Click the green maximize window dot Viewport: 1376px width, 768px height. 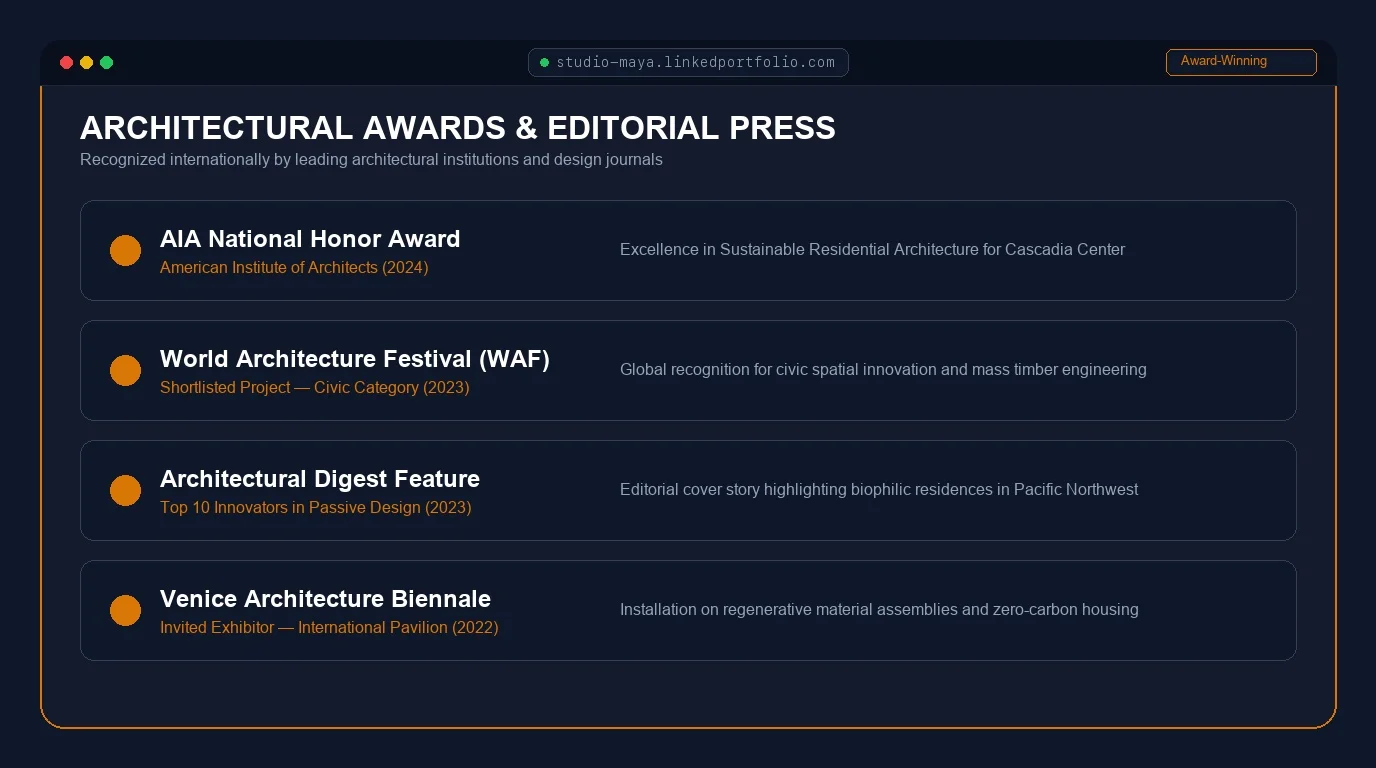coord(106,62)
